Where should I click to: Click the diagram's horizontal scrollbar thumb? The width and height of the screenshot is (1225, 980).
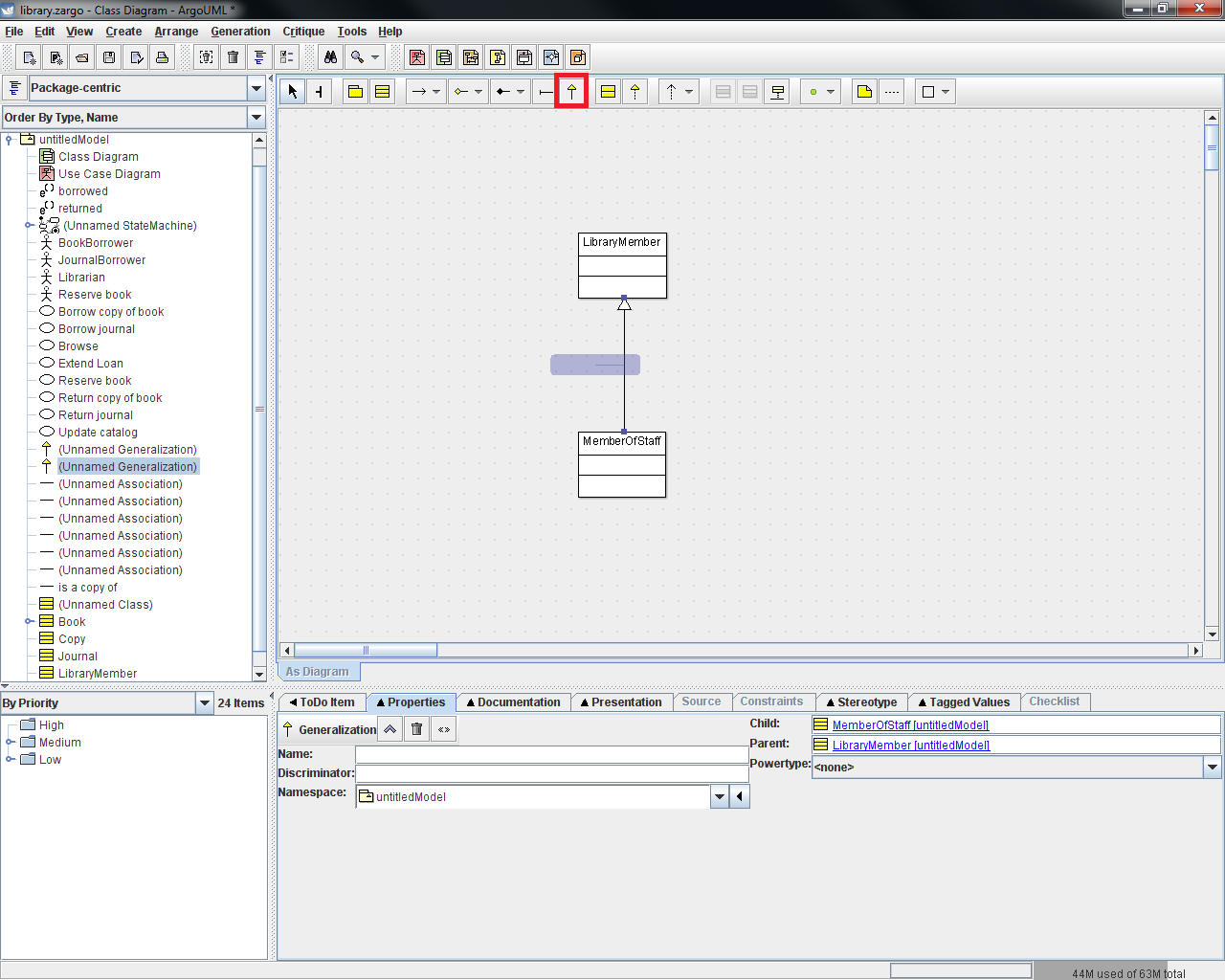point(366,651)
